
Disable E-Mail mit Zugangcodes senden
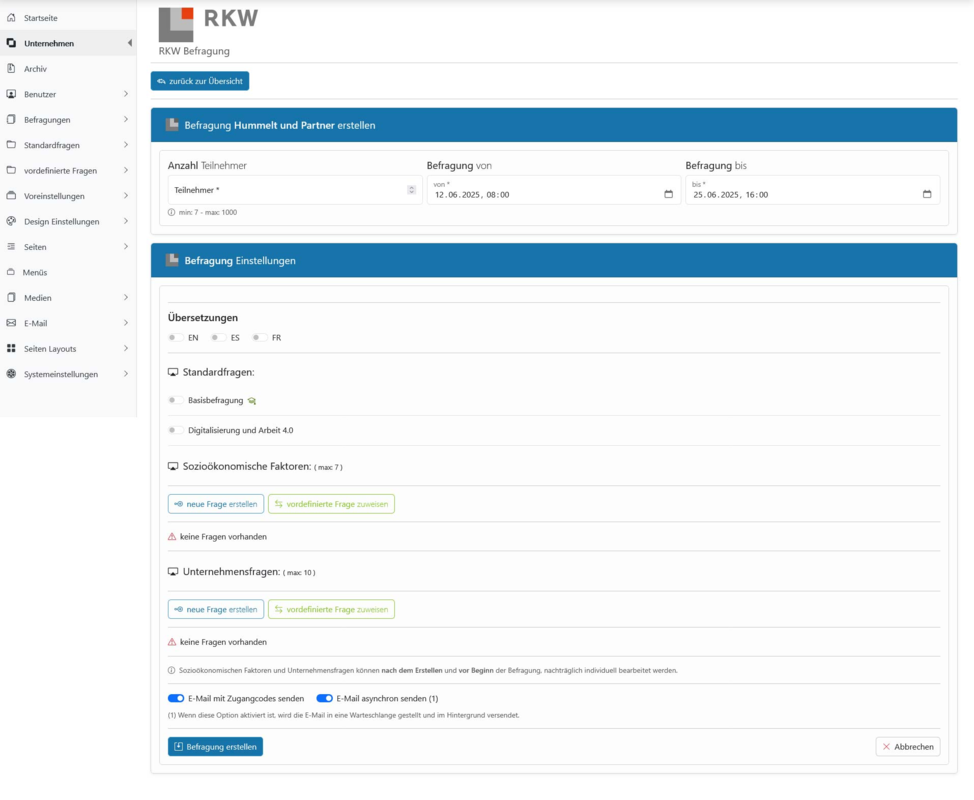coord(176,699)
